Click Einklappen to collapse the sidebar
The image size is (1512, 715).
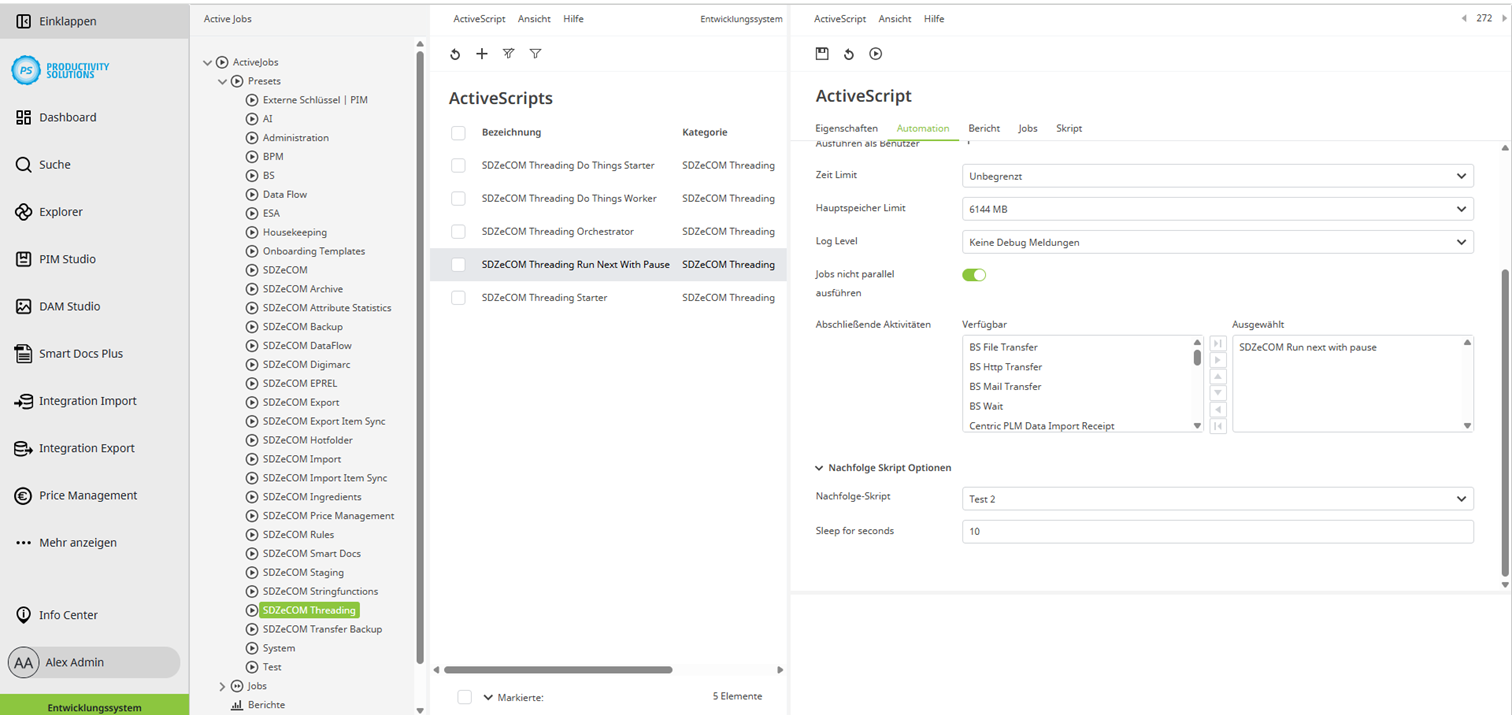pyautogui.click(x=67, y=21)
